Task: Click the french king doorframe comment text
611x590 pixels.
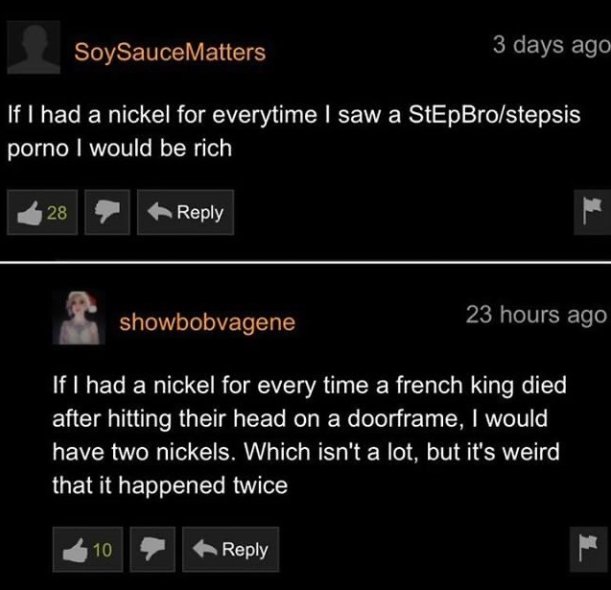Action: point(310,386)
